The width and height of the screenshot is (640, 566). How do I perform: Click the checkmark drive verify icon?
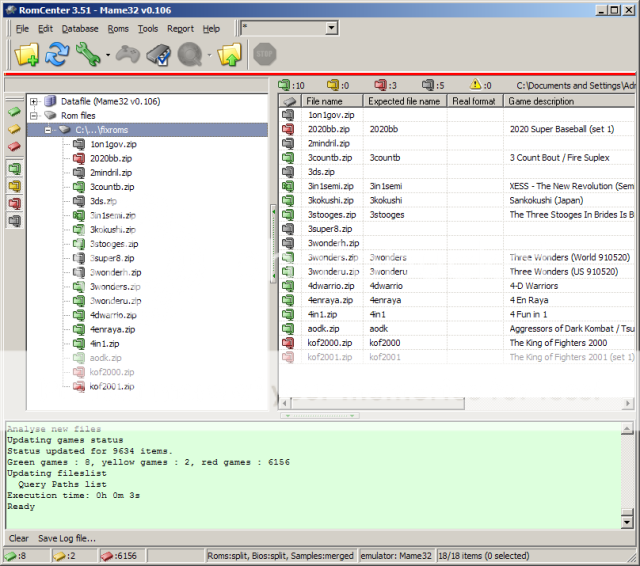[158, 56]
